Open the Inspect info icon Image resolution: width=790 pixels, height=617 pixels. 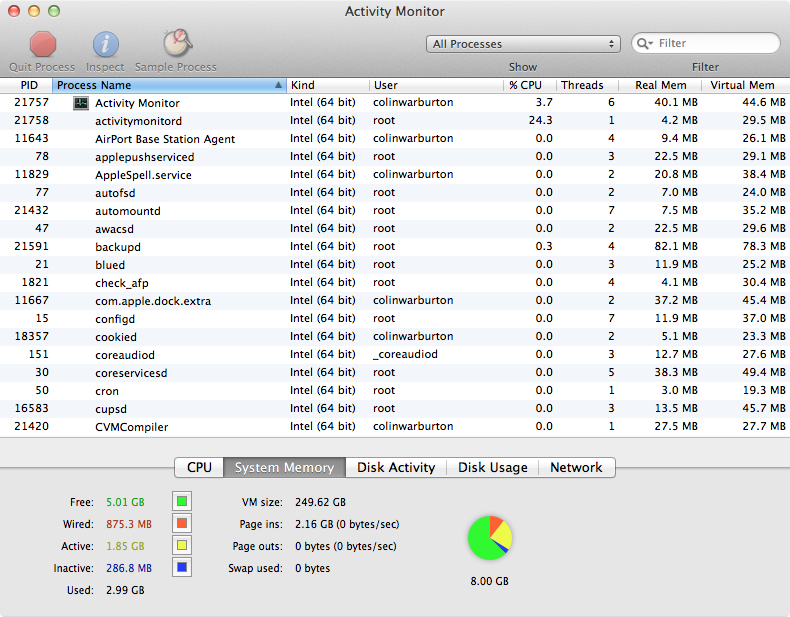tap(105, 44)
